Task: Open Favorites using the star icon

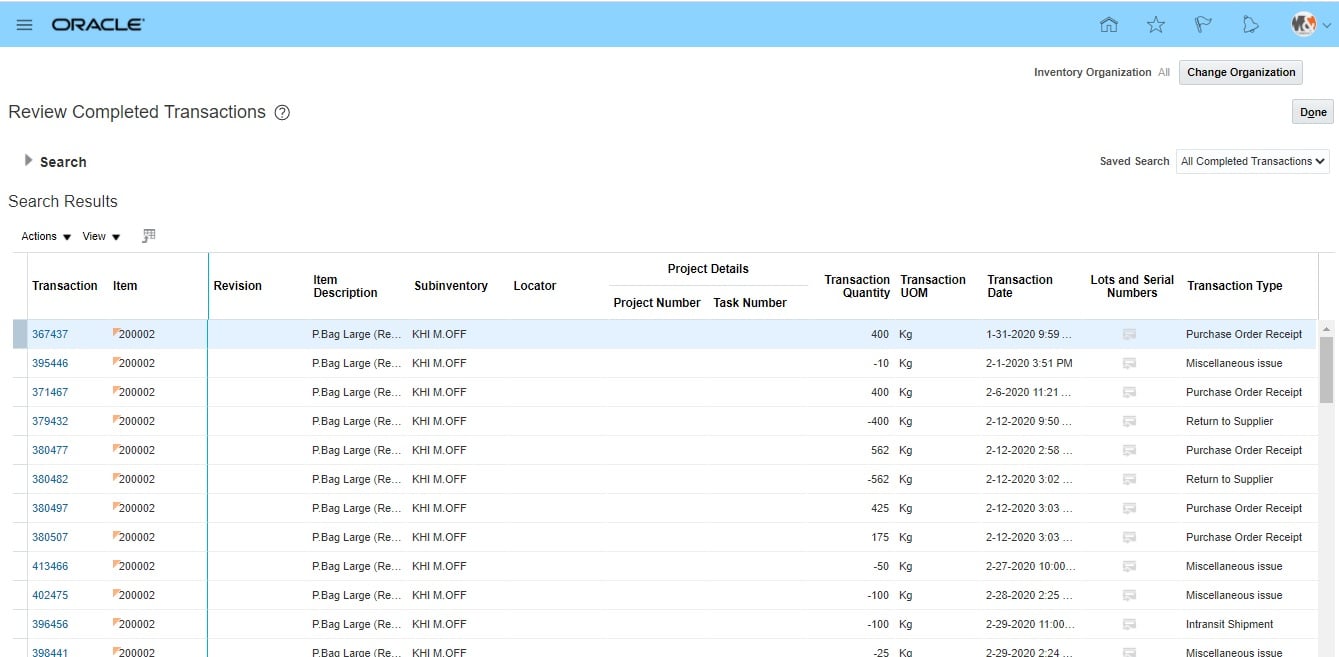Action: tap(1155, 23)
